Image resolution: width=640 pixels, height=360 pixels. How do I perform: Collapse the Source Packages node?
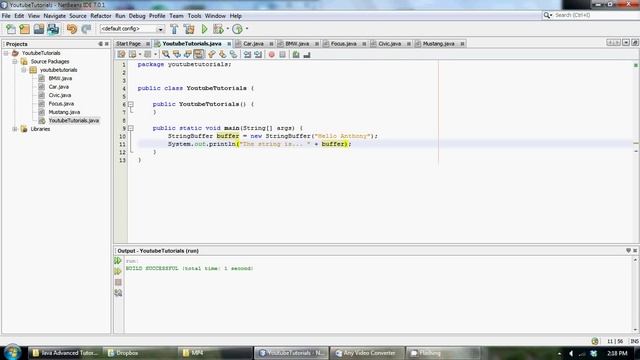pyautogui.click(x=15, y=62)
